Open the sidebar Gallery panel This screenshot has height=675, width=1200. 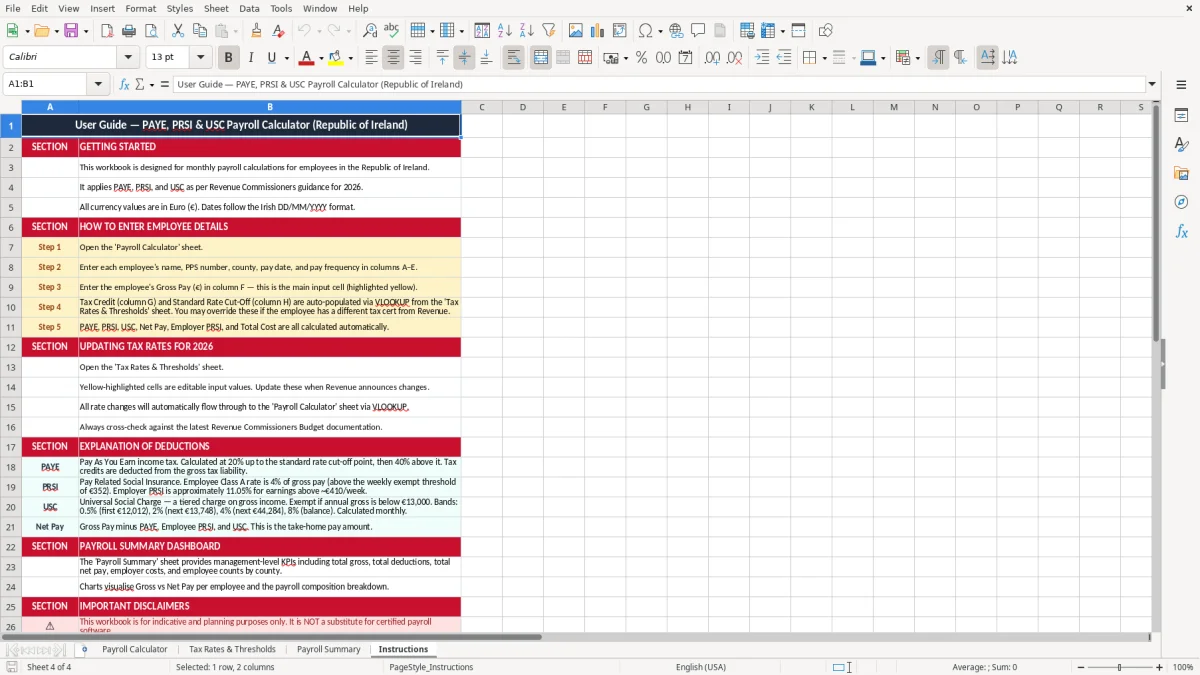(1181, 174)
